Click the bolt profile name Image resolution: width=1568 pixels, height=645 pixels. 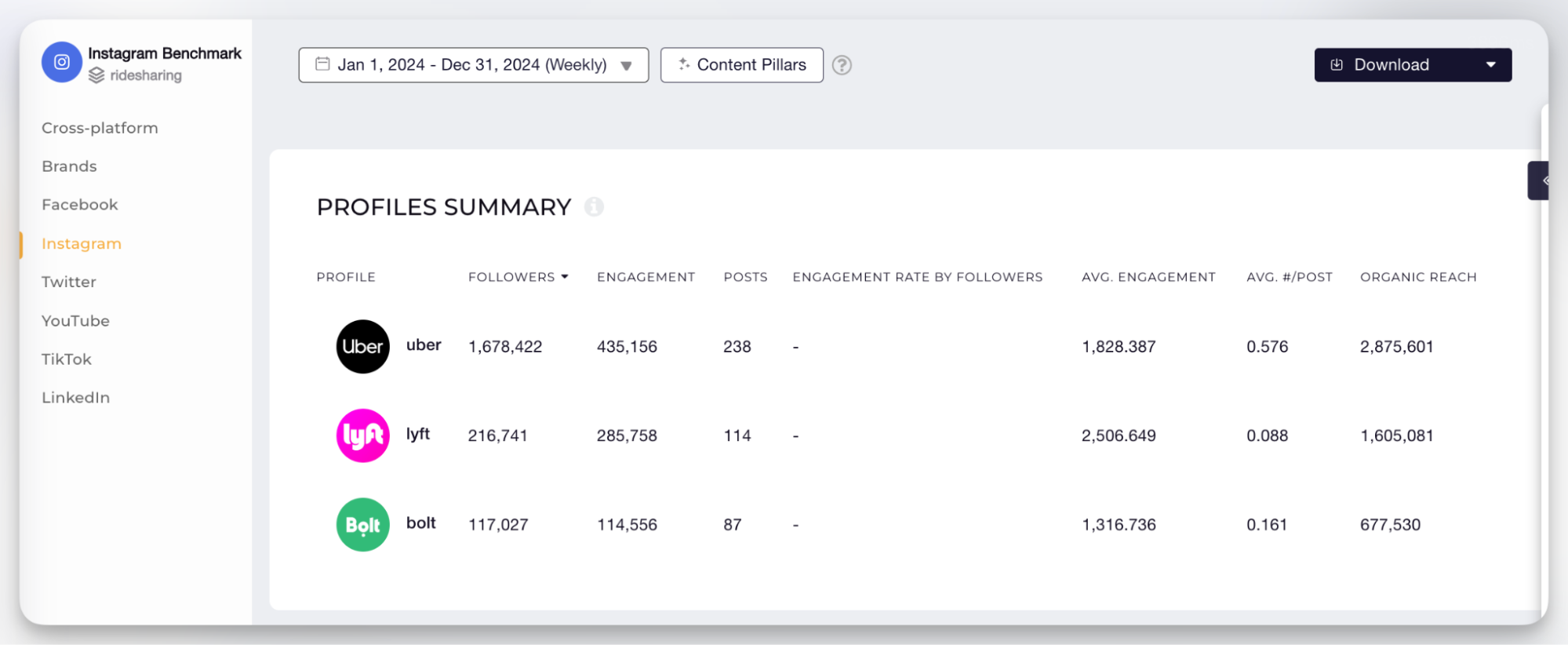(x=421, y=523)
